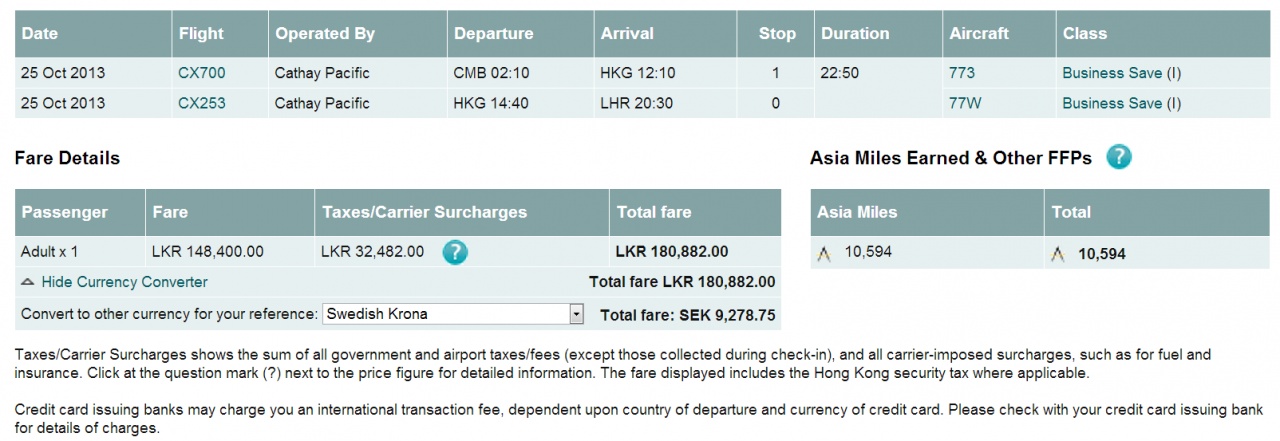This screenshot has height=441, width=1280.
Task: Click Business Save class for CX253 flight
Action: (1121, 103)
